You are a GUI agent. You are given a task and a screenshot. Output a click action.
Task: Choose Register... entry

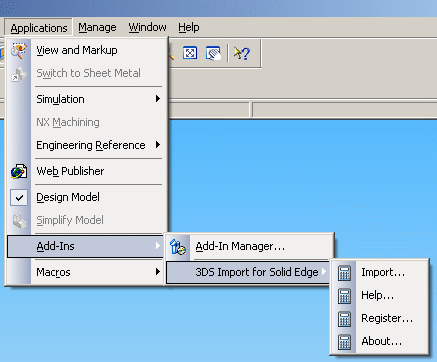(x=379, y=319)
